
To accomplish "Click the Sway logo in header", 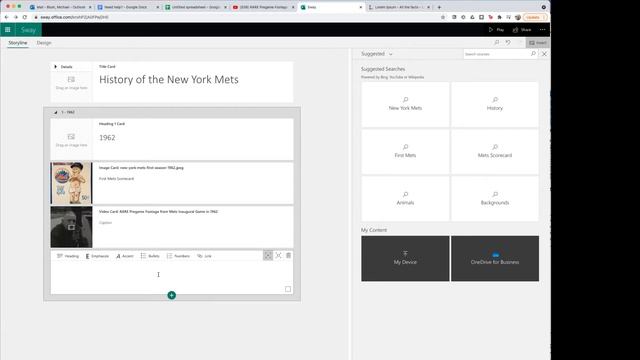I will point(28,30).
